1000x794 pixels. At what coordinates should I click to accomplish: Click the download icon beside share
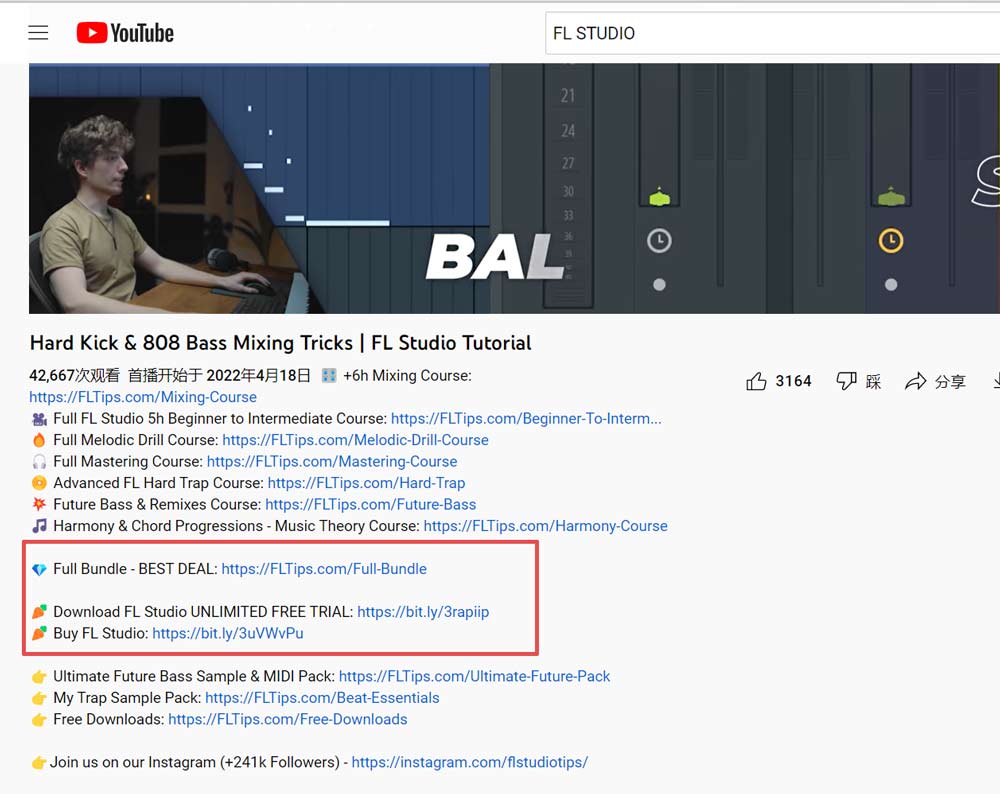tap(995, 381)
